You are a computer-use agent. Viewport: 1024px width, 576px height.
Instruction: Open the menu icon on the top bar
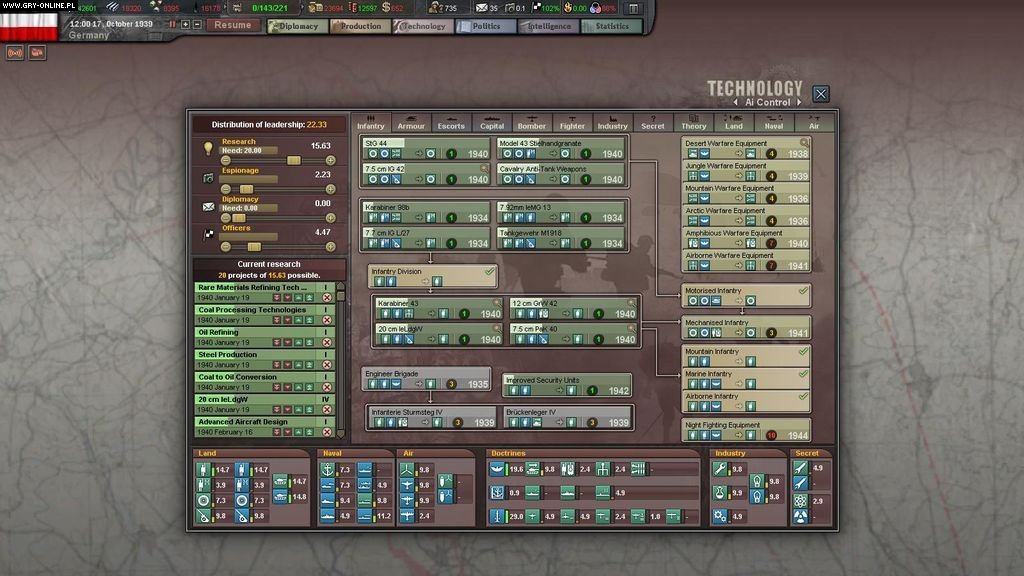coord(633,8)
